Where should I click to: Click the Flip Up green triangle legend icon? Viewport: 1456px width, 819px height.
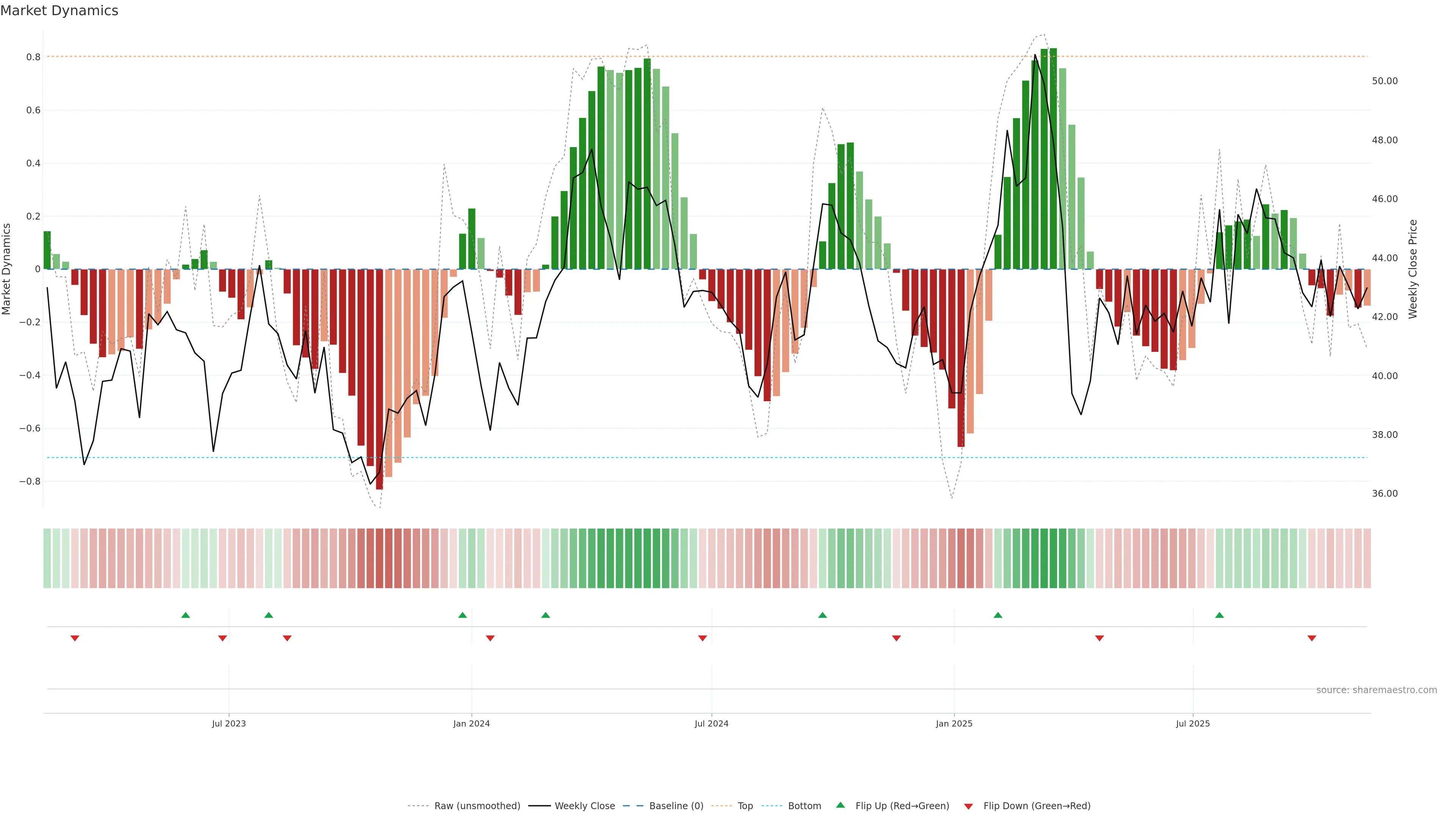841,805
